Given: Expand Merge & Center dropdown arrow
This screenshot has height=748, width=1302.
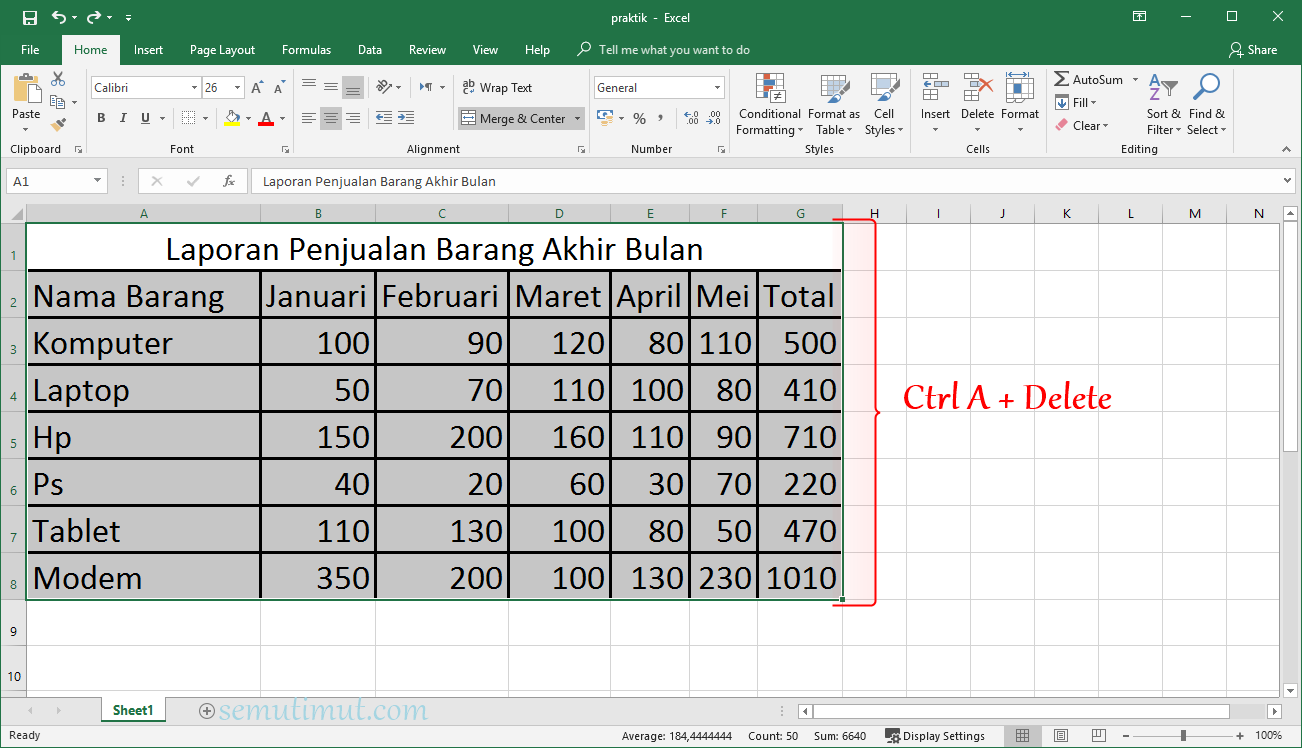Looking at the screenshot, I should [577, 119].
